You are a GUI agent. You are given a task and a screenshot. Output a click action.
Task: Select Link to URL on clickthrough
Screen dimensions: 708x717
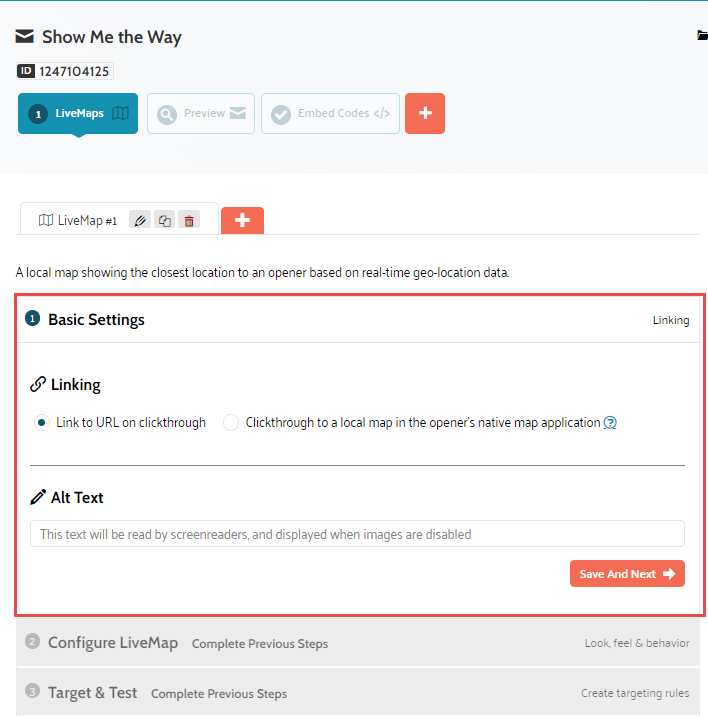click(41, 423)
